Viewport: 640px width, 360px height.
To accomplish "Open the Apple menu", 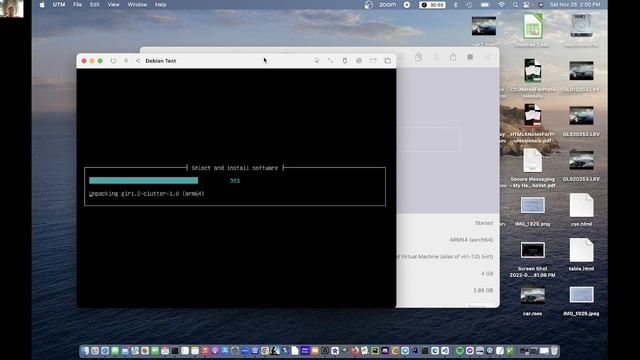I will (x=42, y=5).
